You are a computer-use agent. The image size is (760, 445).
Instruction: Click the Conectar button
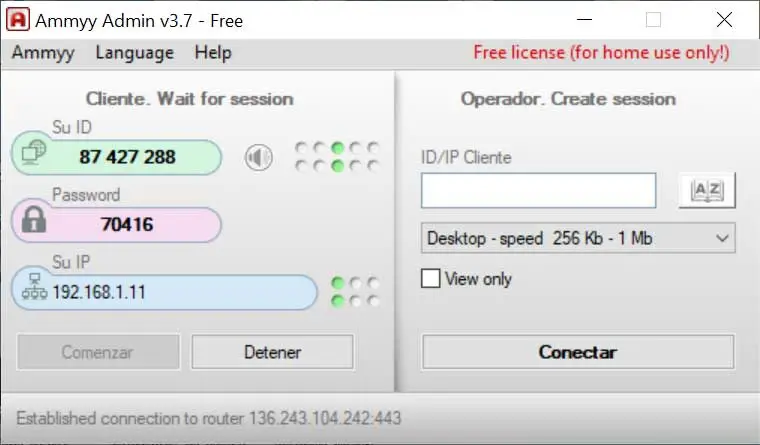click(x=578, y=352)
